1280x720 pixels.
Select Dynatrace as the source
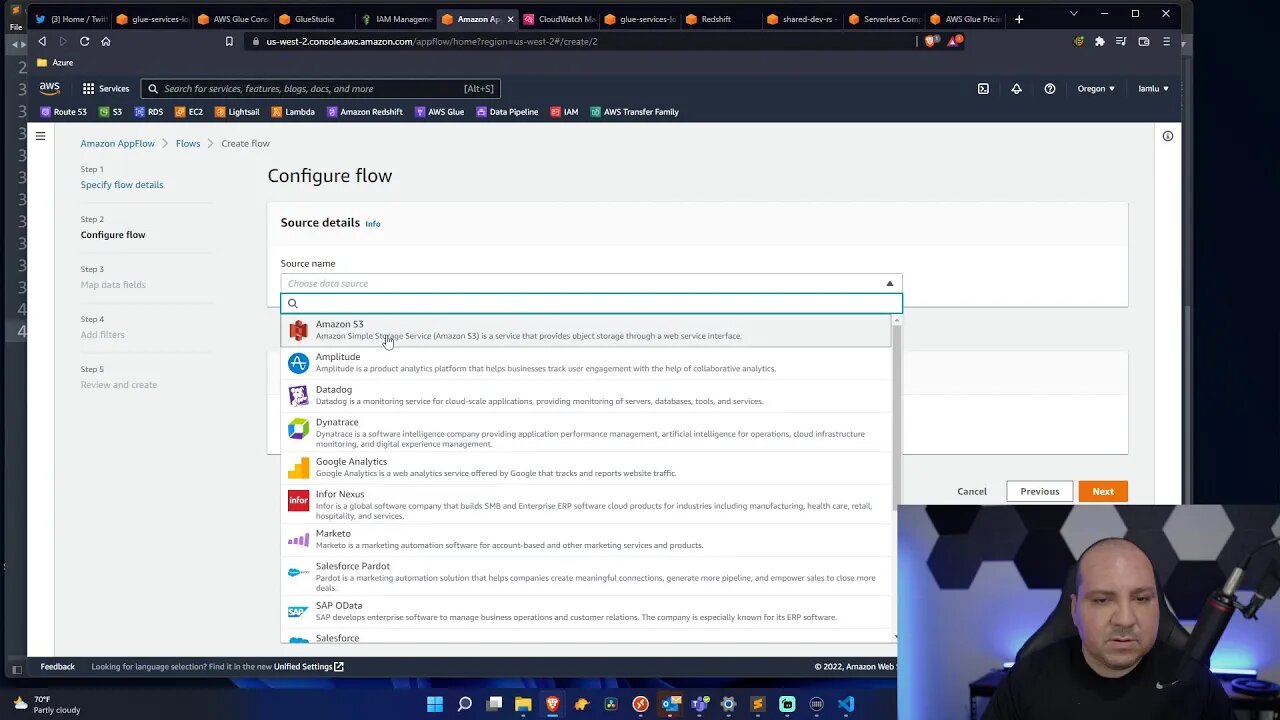(x=586, y=433)
